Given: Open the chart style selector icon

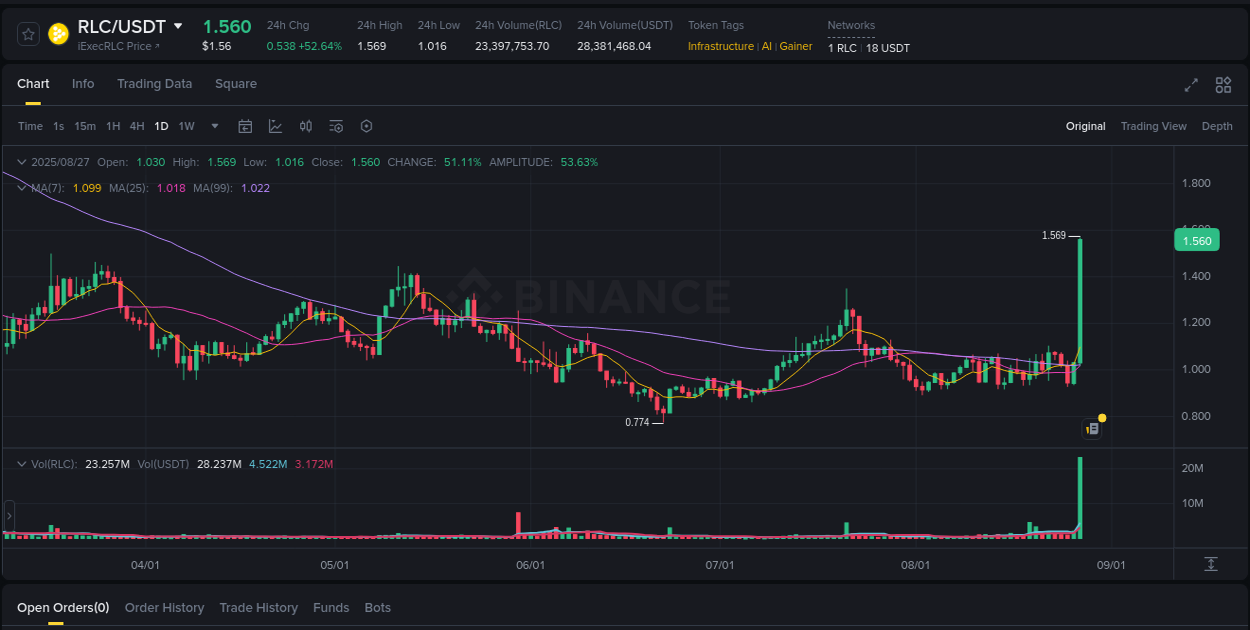Looking at the screenshot, I should coord(274,126).
